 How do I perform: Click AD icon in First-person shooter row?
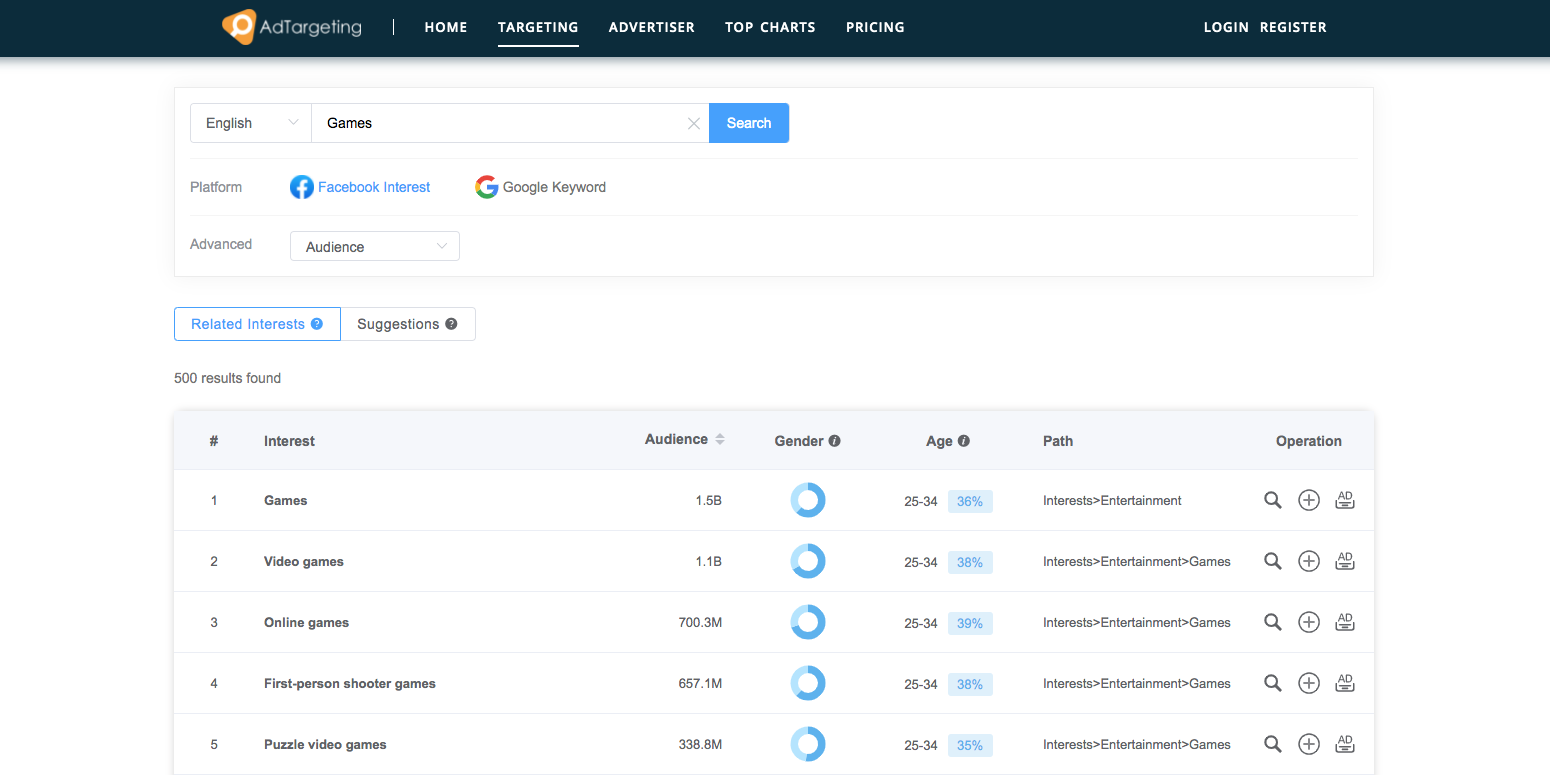[x=1345, y=683]
